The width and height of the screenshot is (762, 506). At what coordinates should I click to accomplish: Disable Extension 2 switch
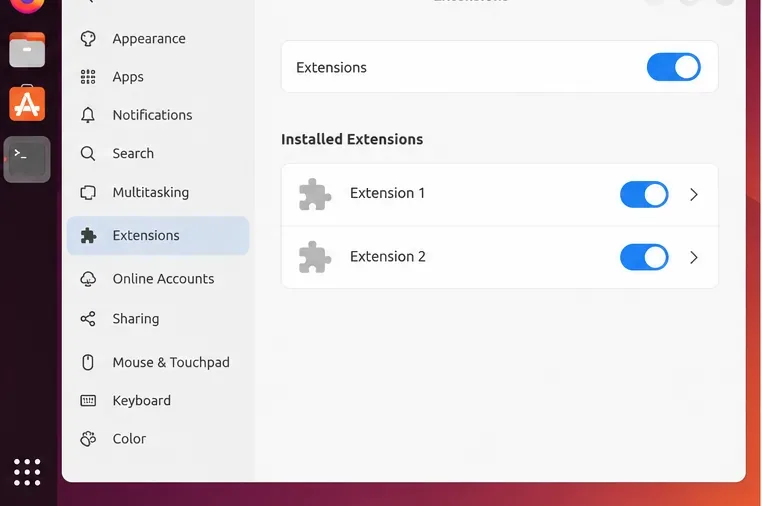(644, 257)
